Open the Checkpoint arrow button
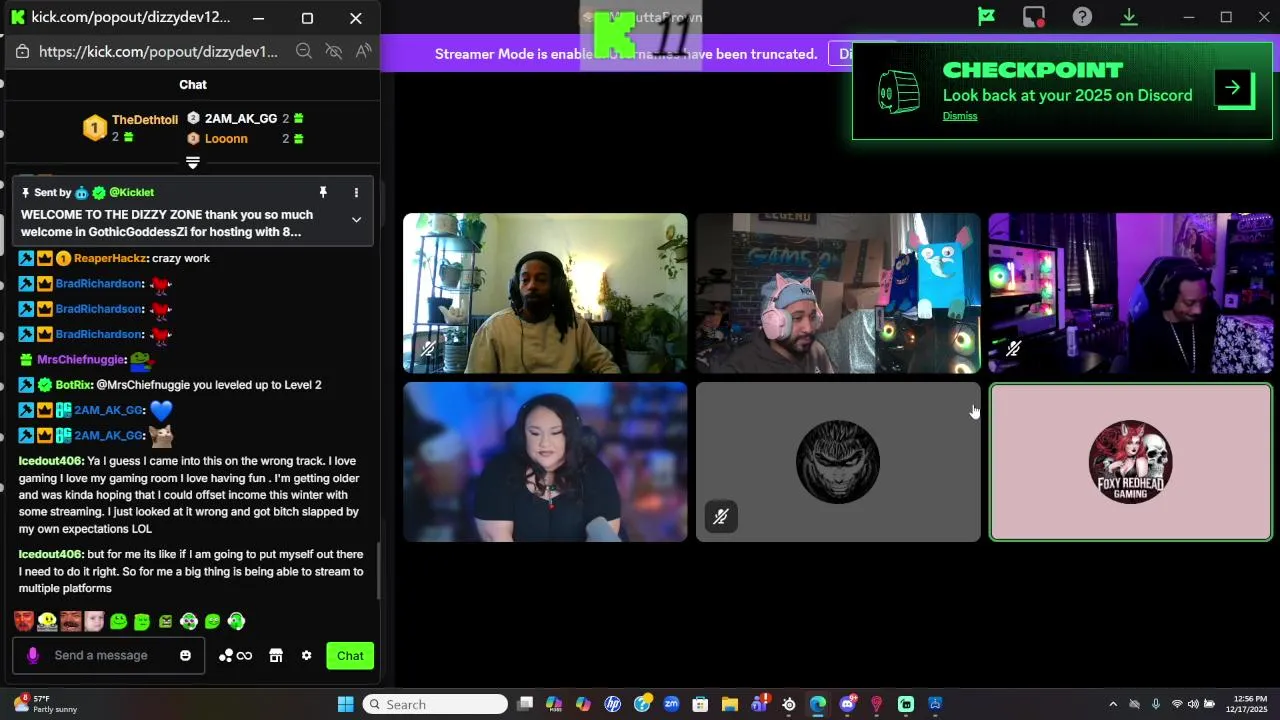The image size is (1280, 720). 1233,88
